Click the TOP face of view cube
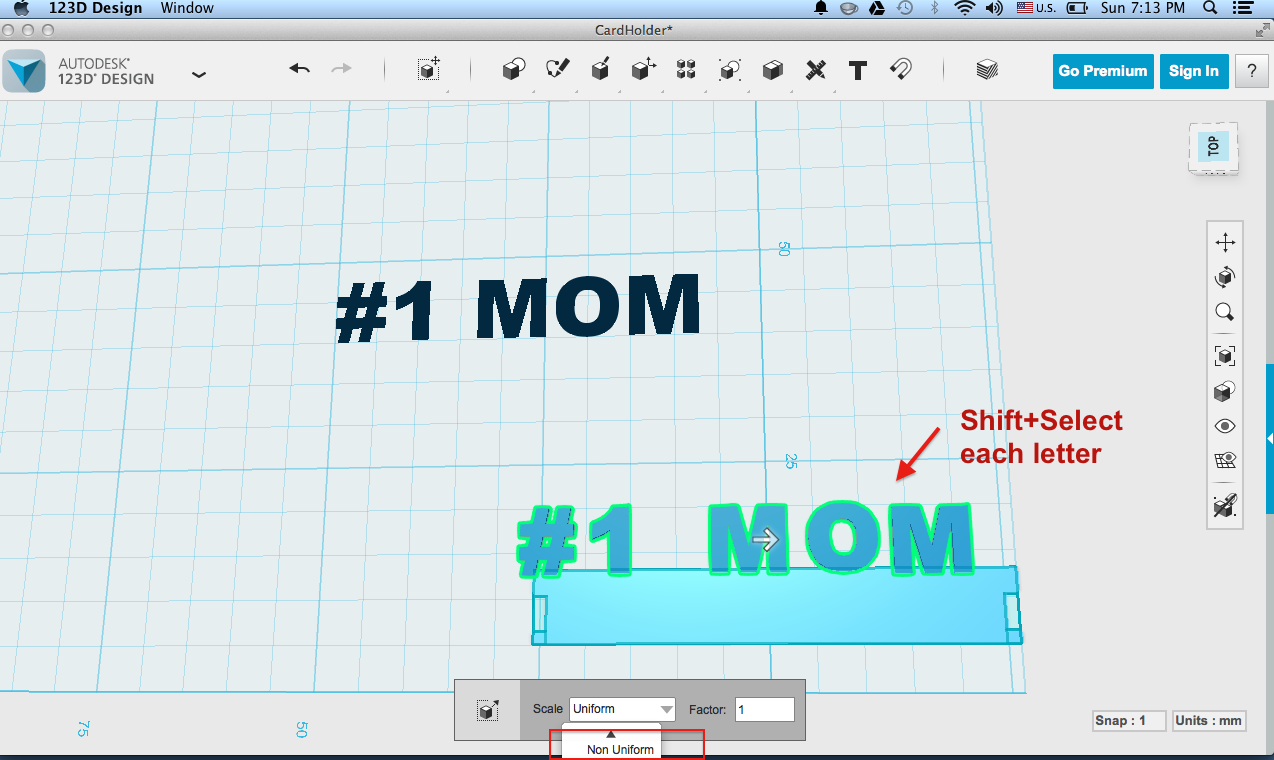Screen dimensions: 1274x760 click(1213, 147)
